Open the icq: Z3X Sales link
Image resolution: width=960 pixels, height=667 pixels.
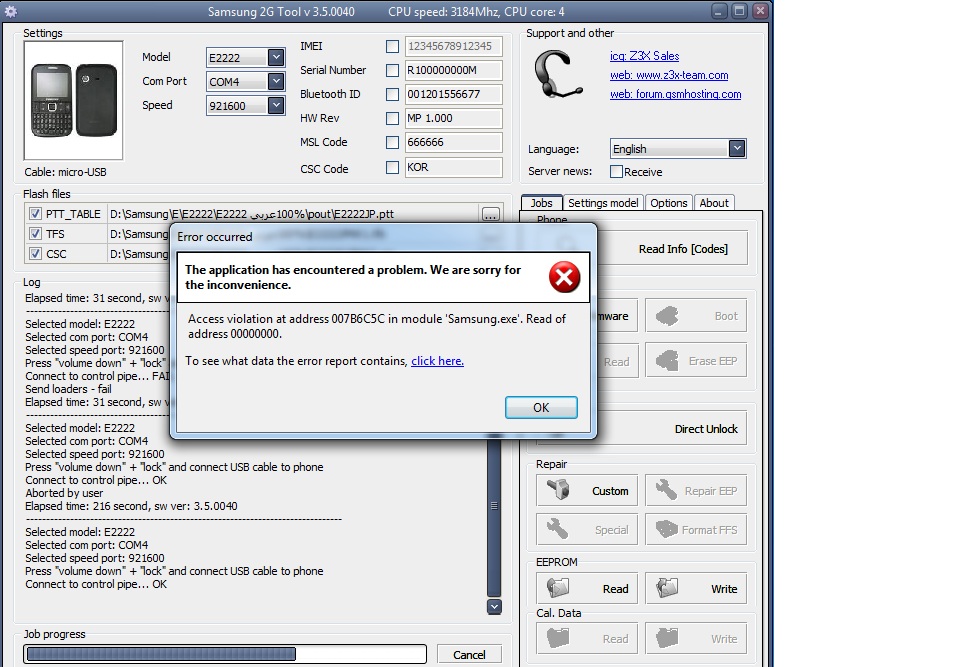click(x=645, y=56)
